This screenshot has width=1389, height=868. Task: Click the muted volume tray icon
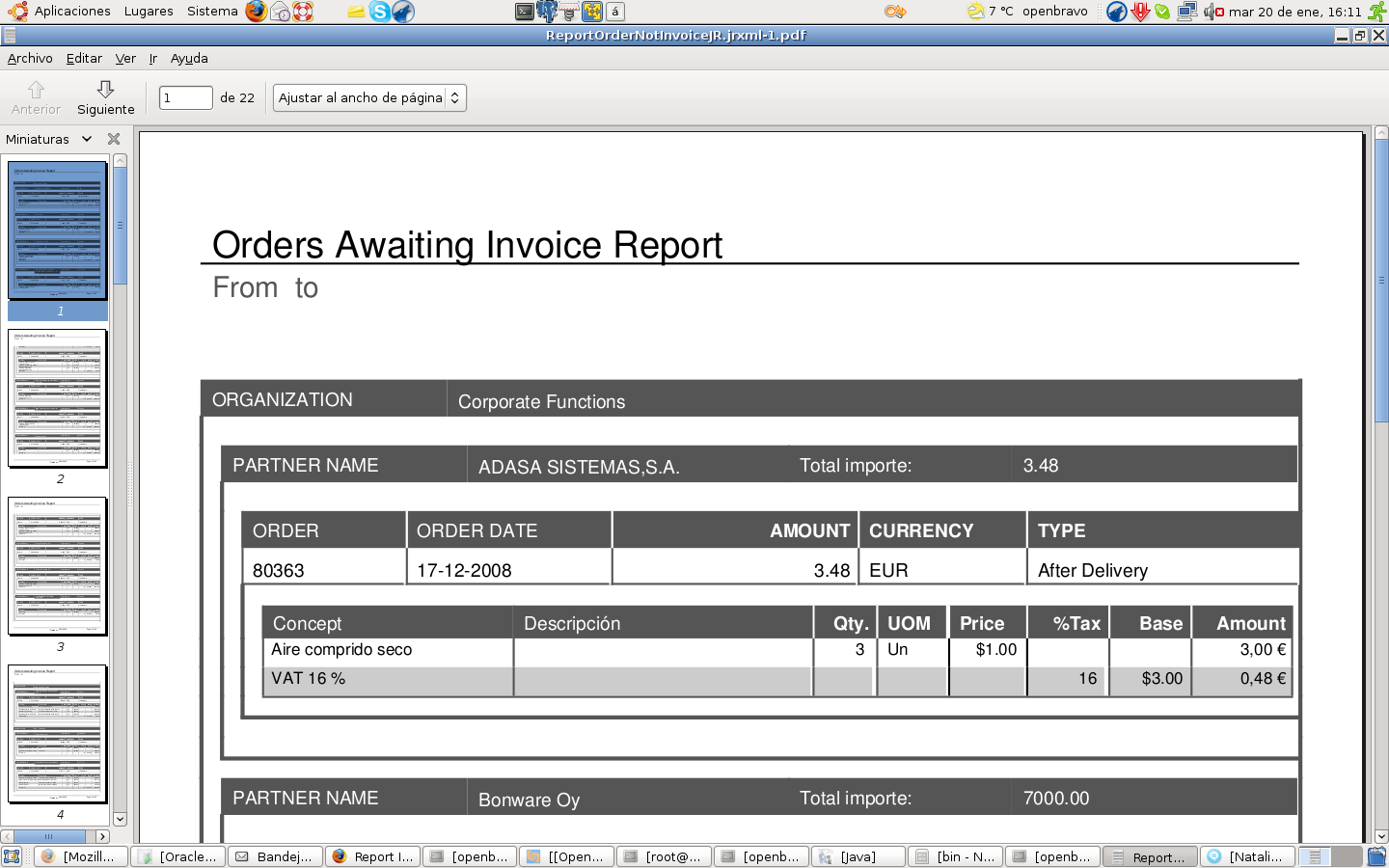click(x=1212, y=12)
